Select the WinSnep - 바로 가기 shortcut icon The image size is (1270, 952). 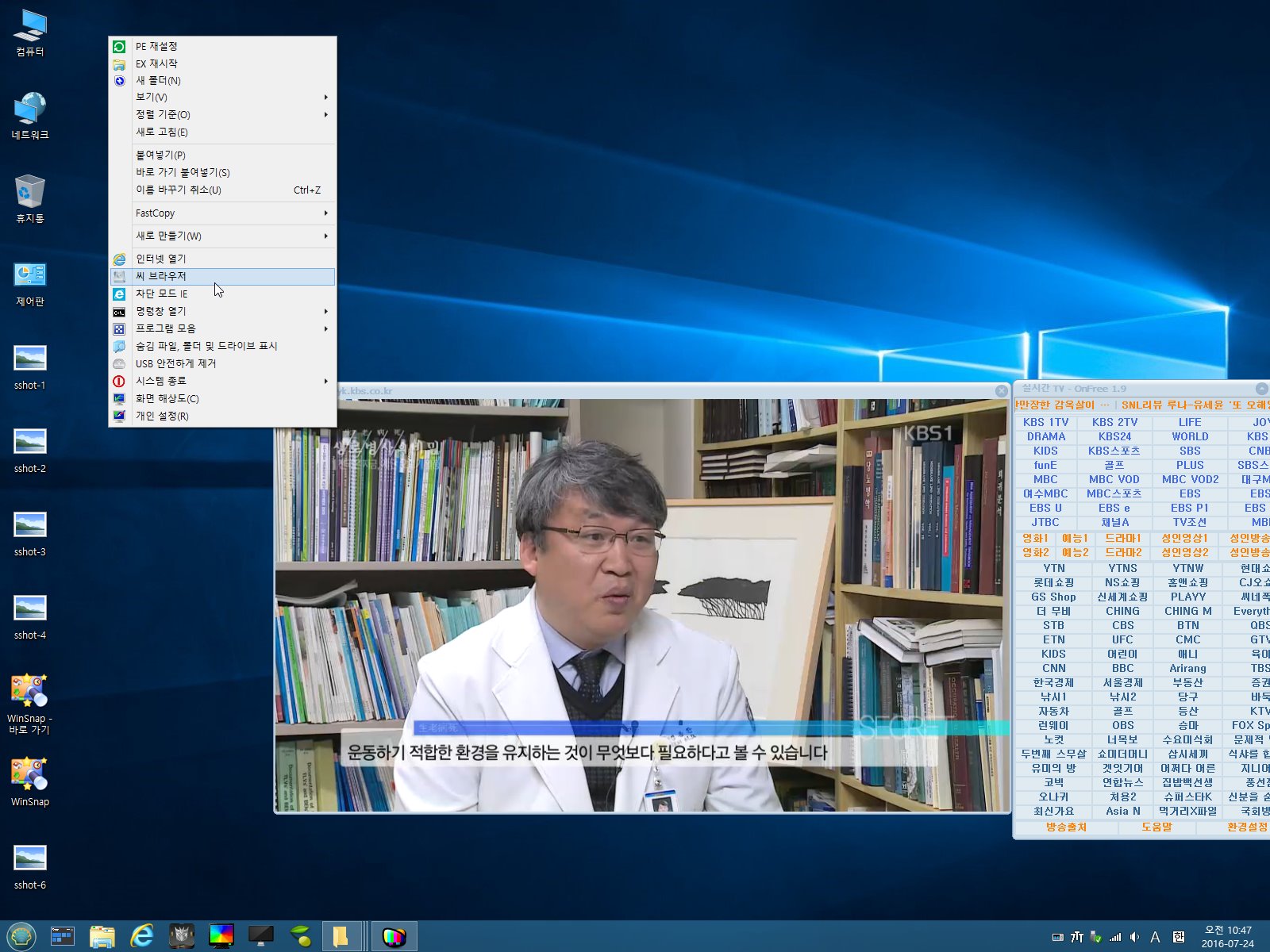(30, 704)
